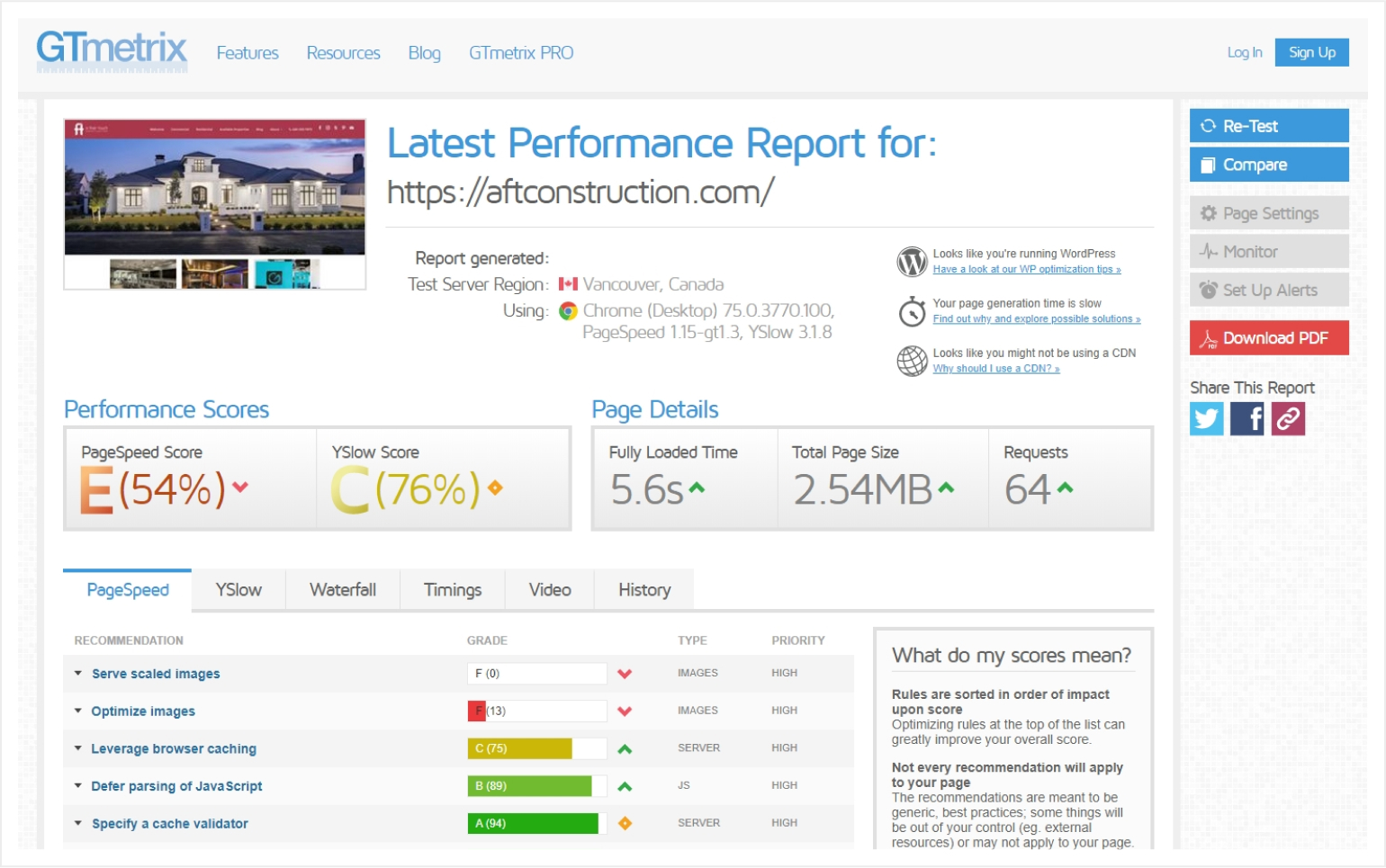Click the B (89) grade bar

537,786
